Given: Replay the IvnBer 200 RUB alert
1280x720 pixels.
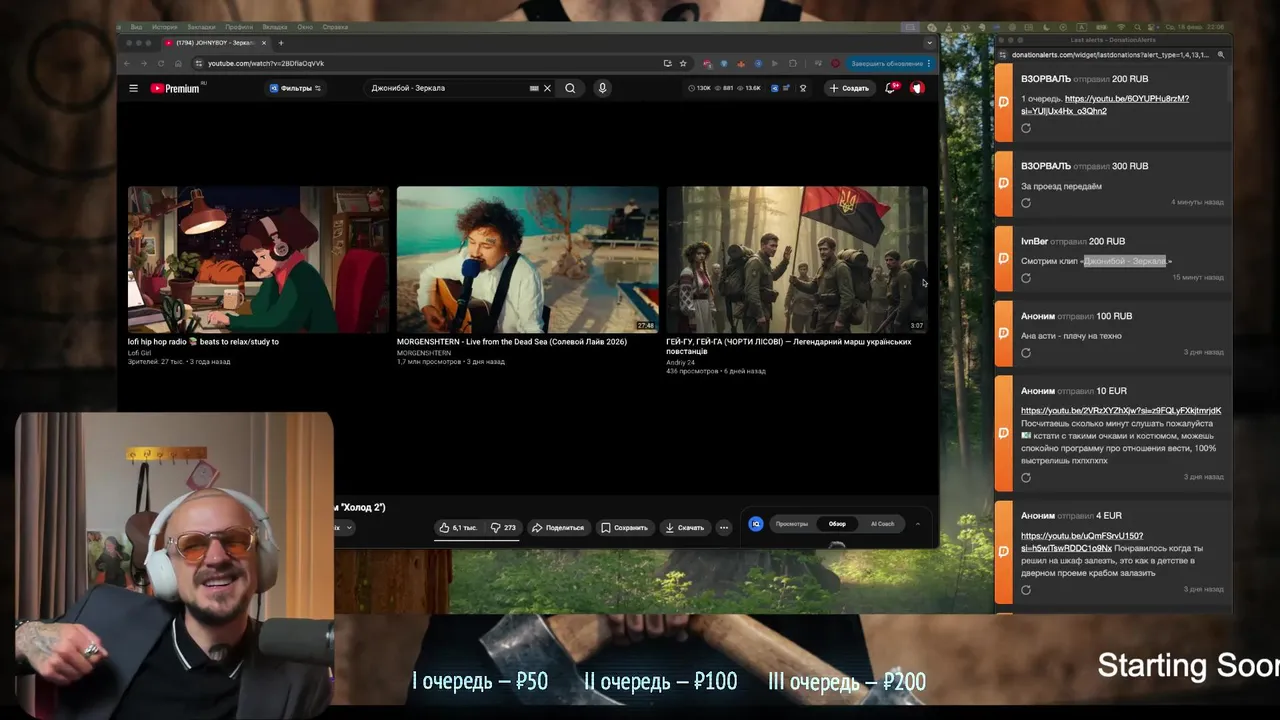Looking at the screenshot, I should [x=1026, y=278].
